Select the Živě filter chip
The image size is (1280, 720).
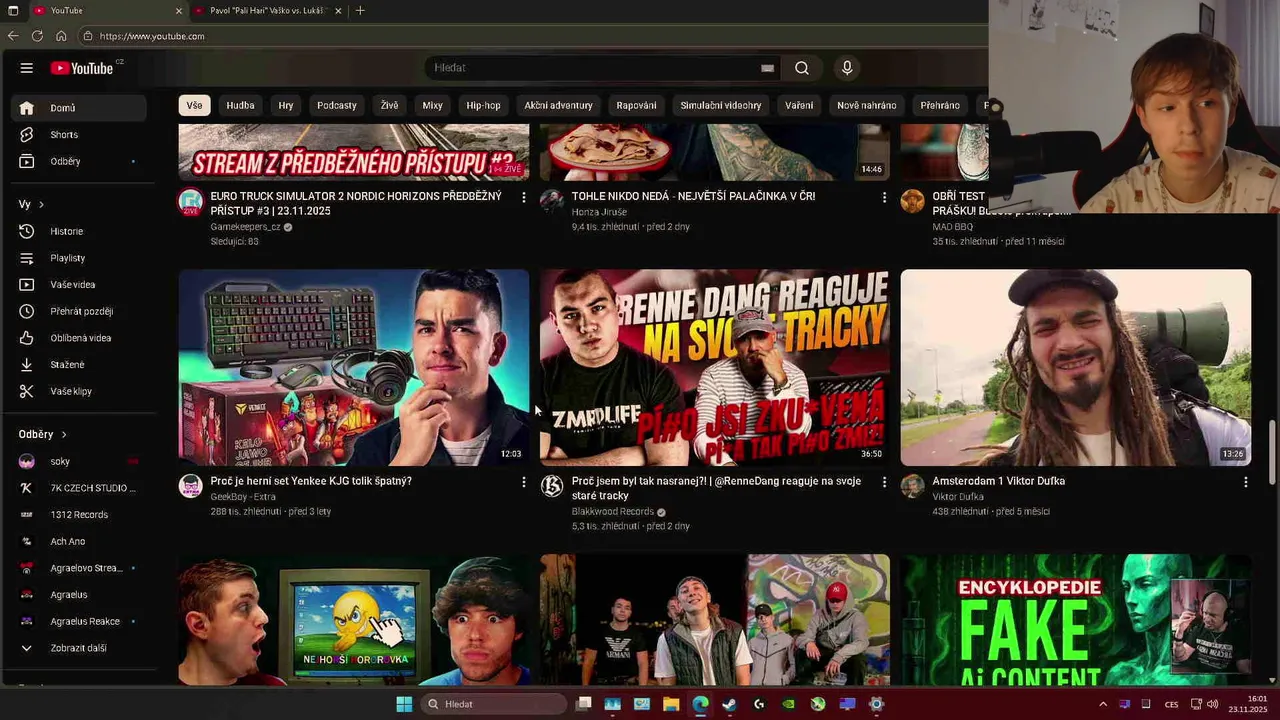(389, 105)
